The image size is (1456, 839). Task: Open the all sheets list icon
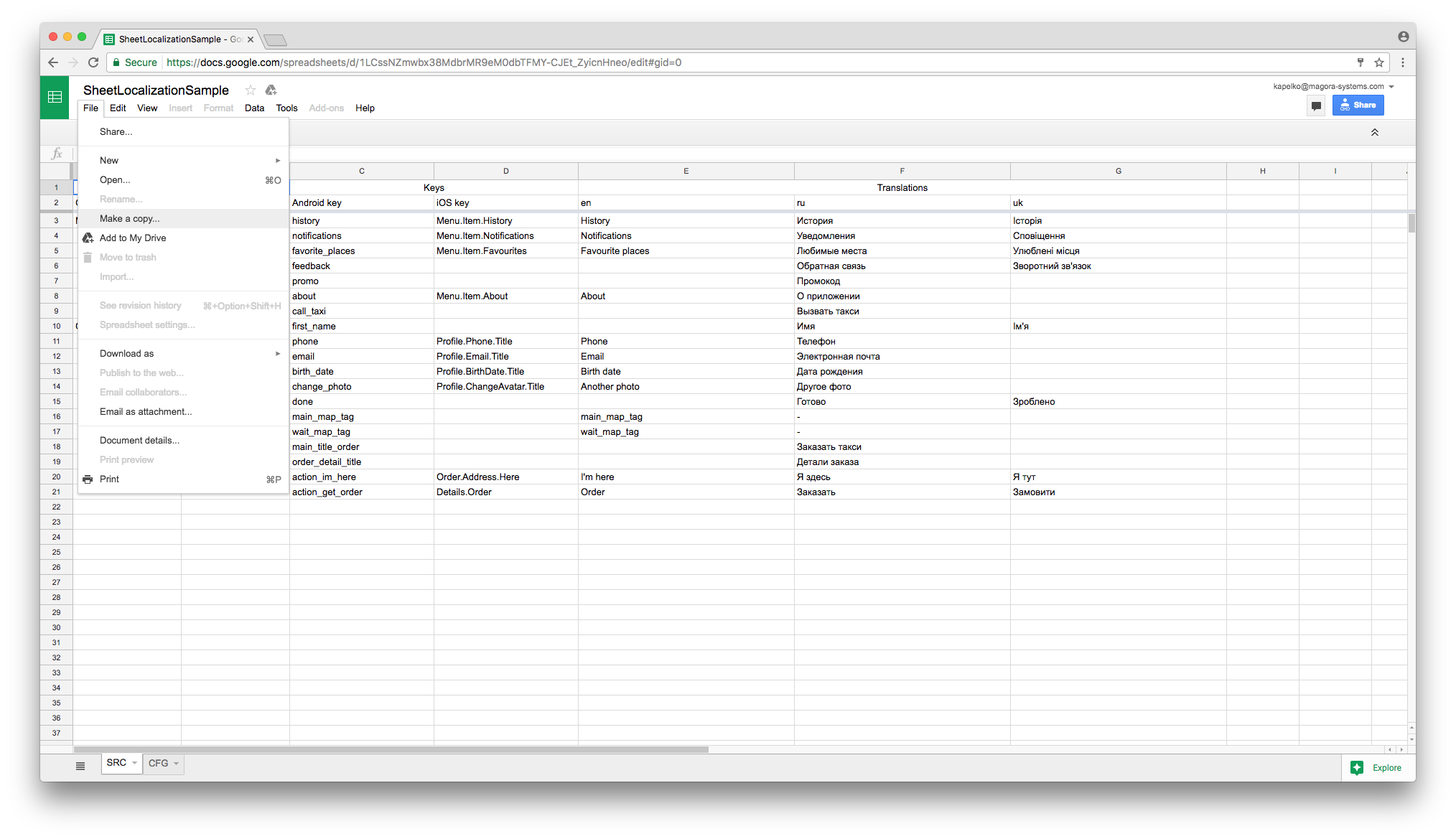80,766
